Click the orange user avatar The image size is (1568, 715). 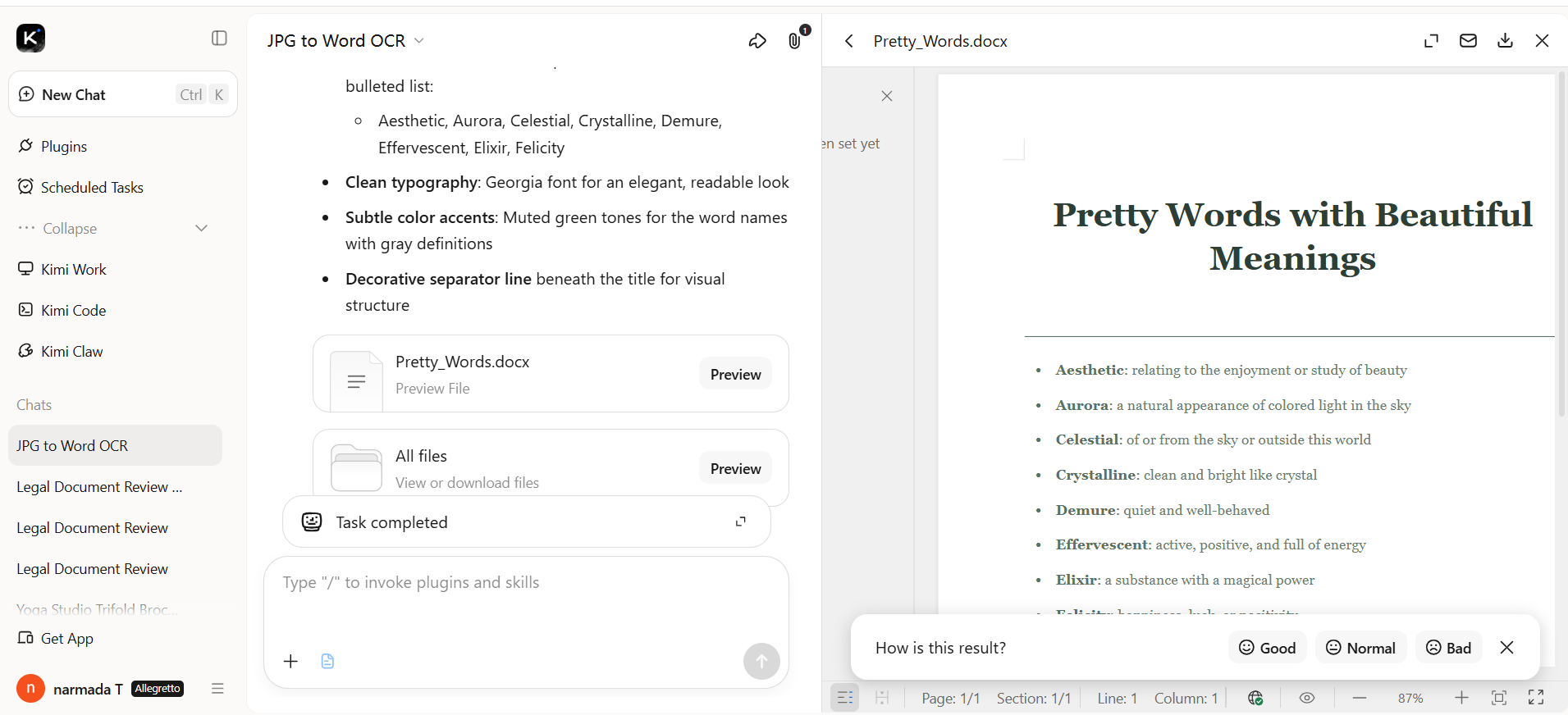click(30, 689)
